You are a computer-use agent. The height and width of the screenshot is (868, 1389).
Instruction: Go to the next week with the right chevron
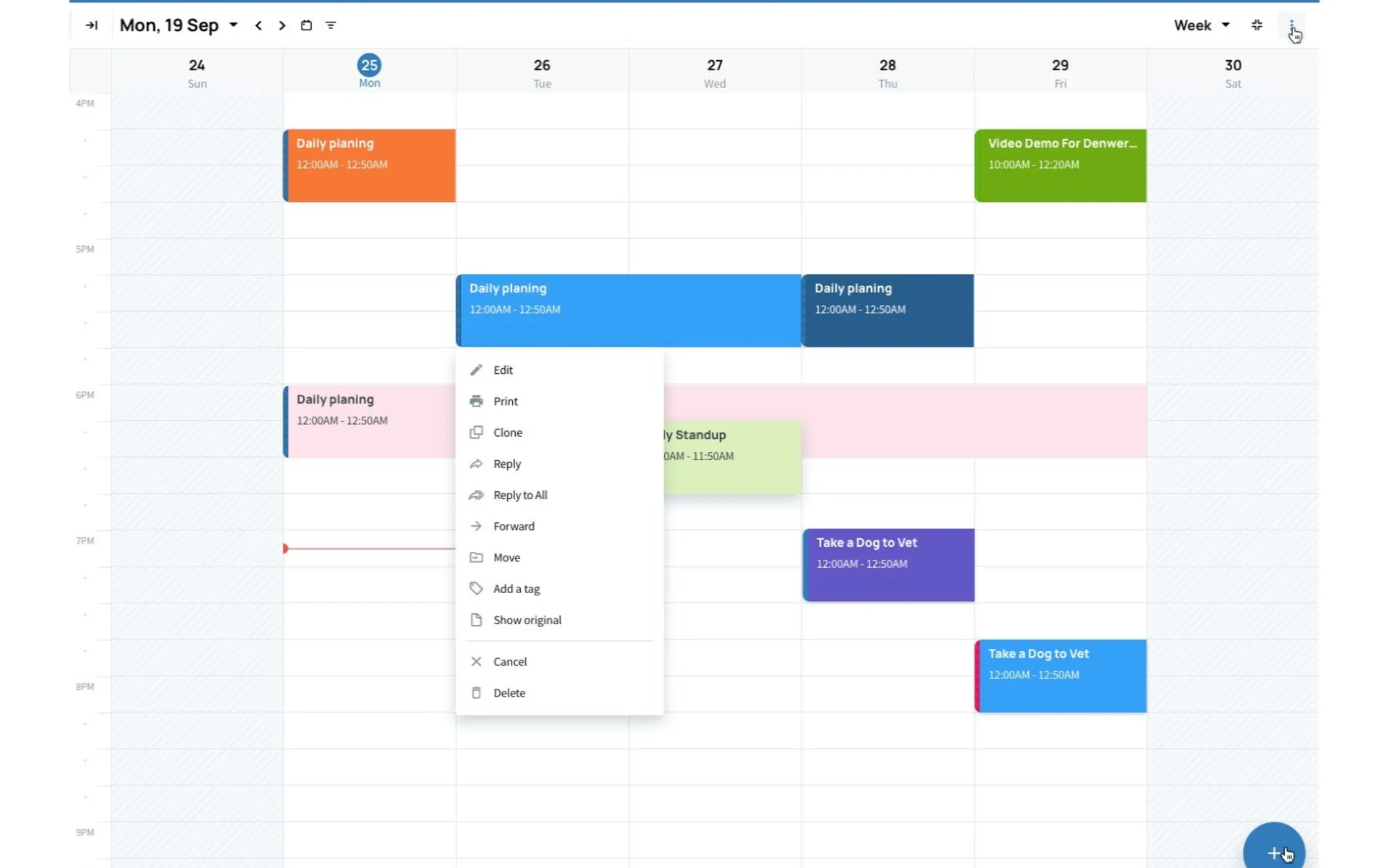(282, 25)
